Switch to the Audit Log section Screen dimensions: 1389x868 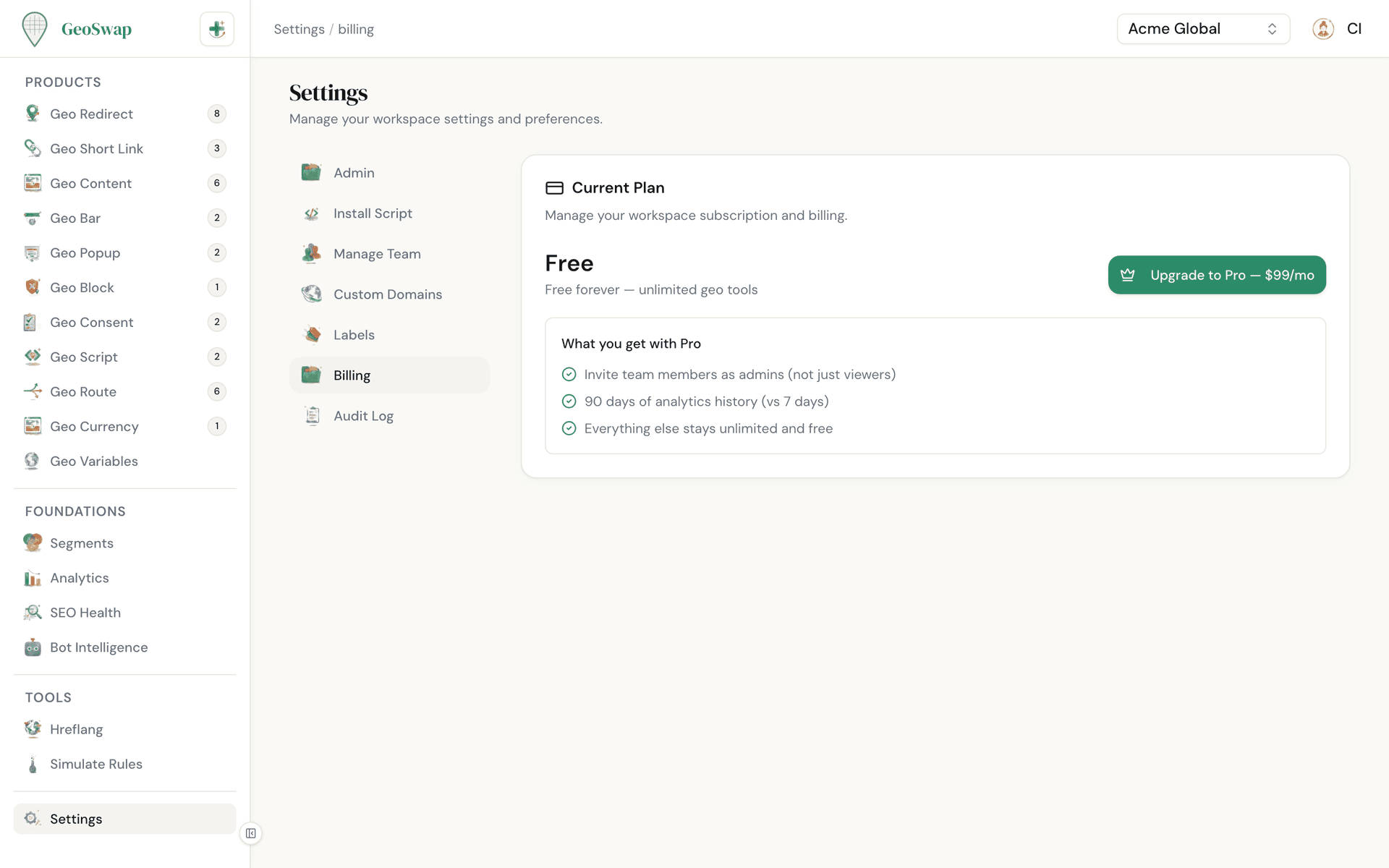363,415
